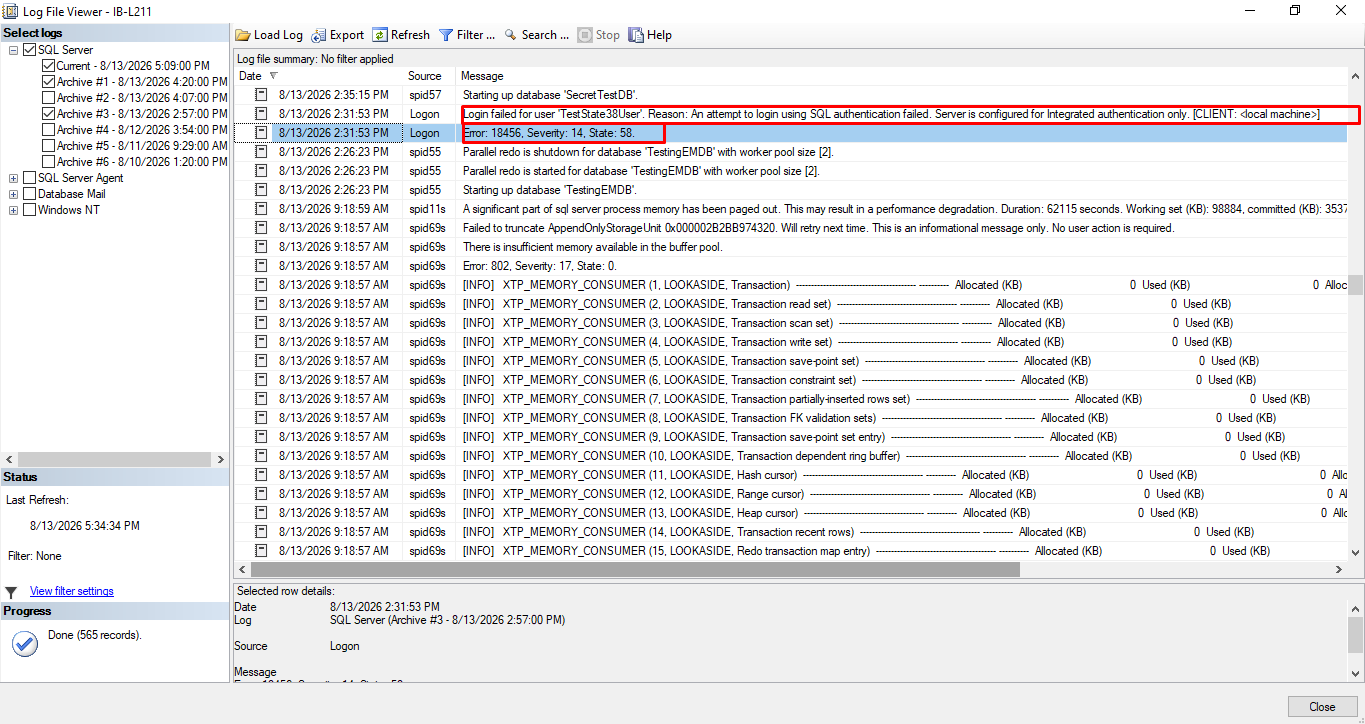The image size is (1365, 724).
Task: Open the Help toolbar icon
Action: coord(636,35)
